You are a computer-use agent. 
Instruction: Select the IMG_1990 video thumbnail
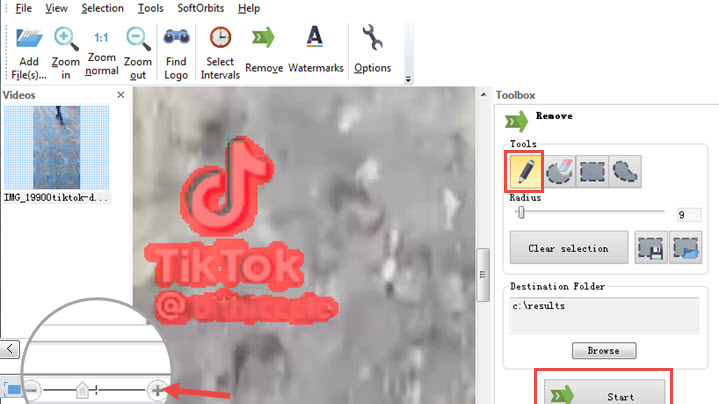(57, 148)
